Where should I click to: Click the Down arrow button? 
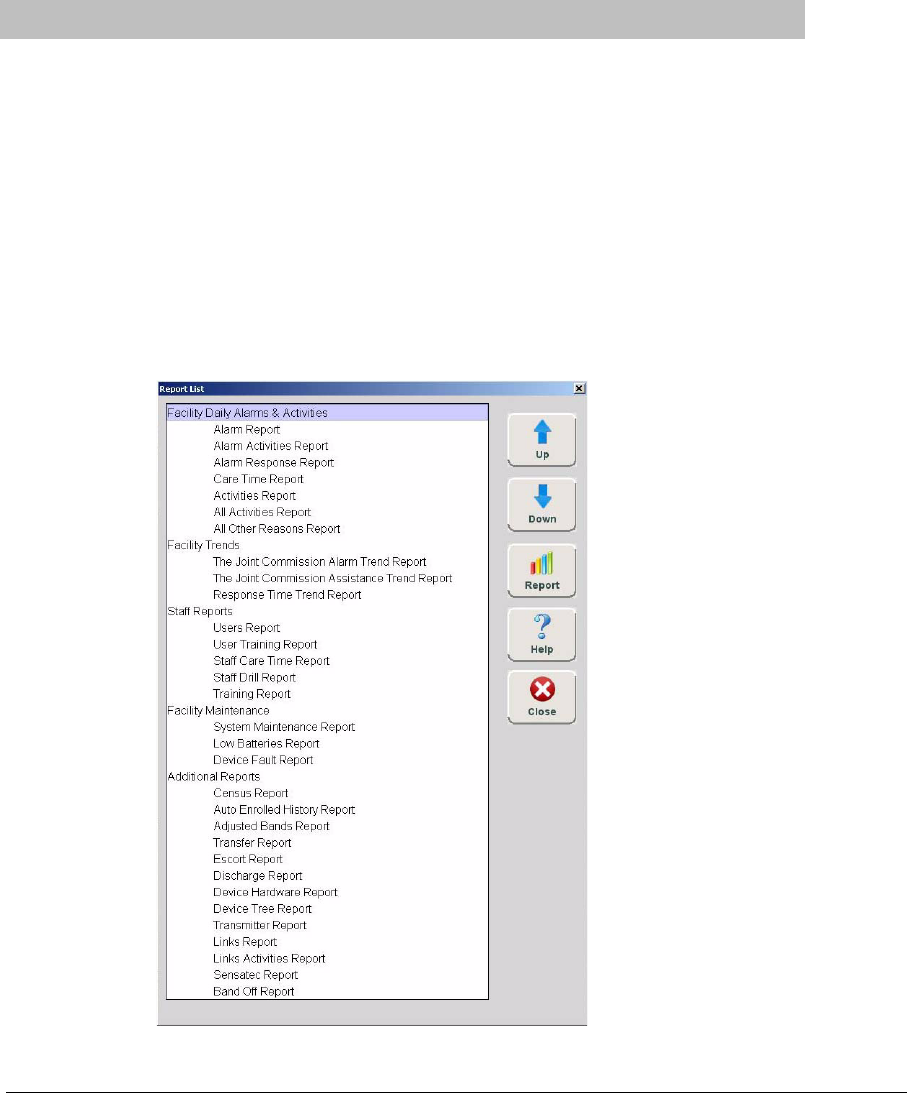point(542,505)
